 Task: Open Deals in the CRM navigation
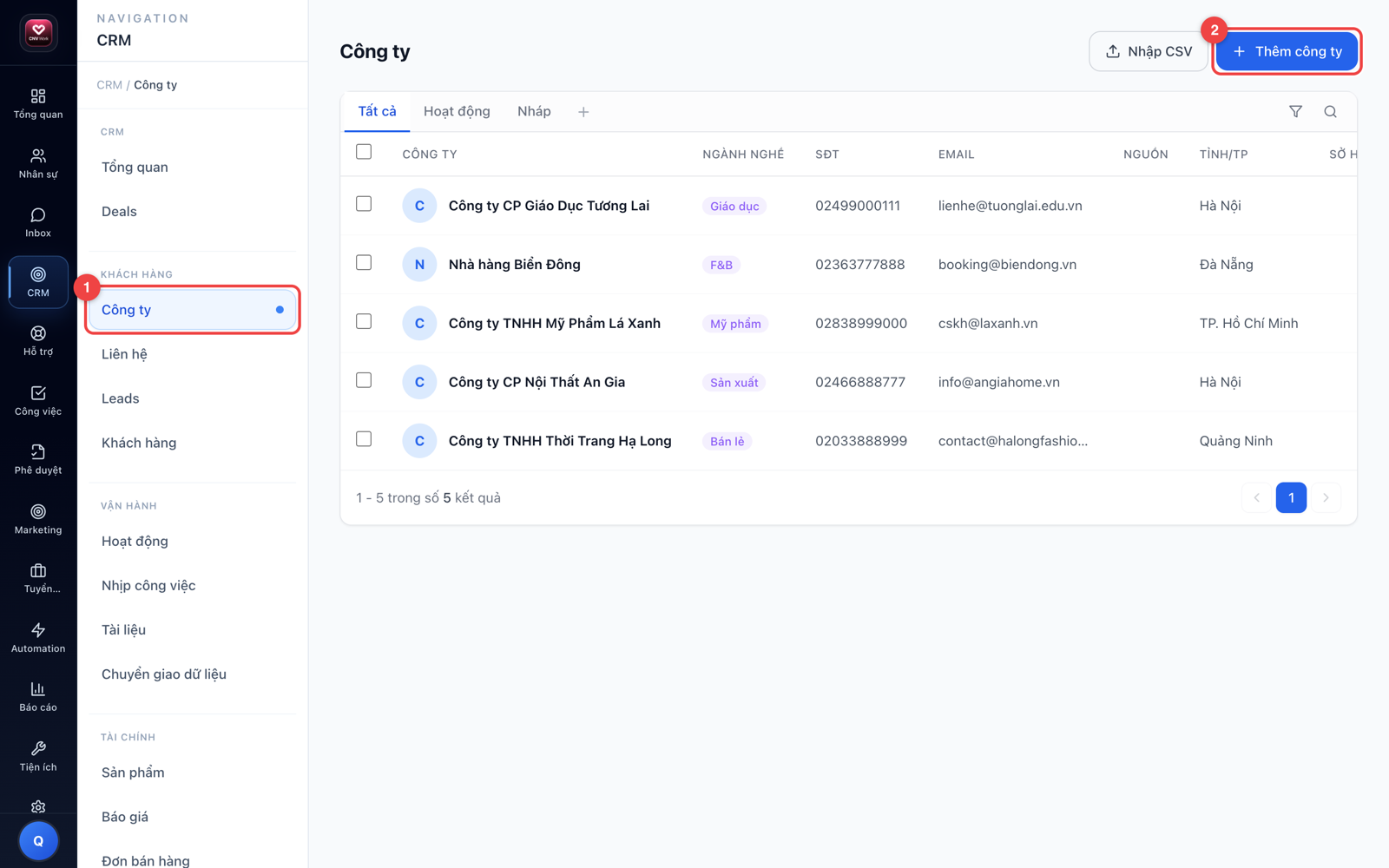pos(193,211)
